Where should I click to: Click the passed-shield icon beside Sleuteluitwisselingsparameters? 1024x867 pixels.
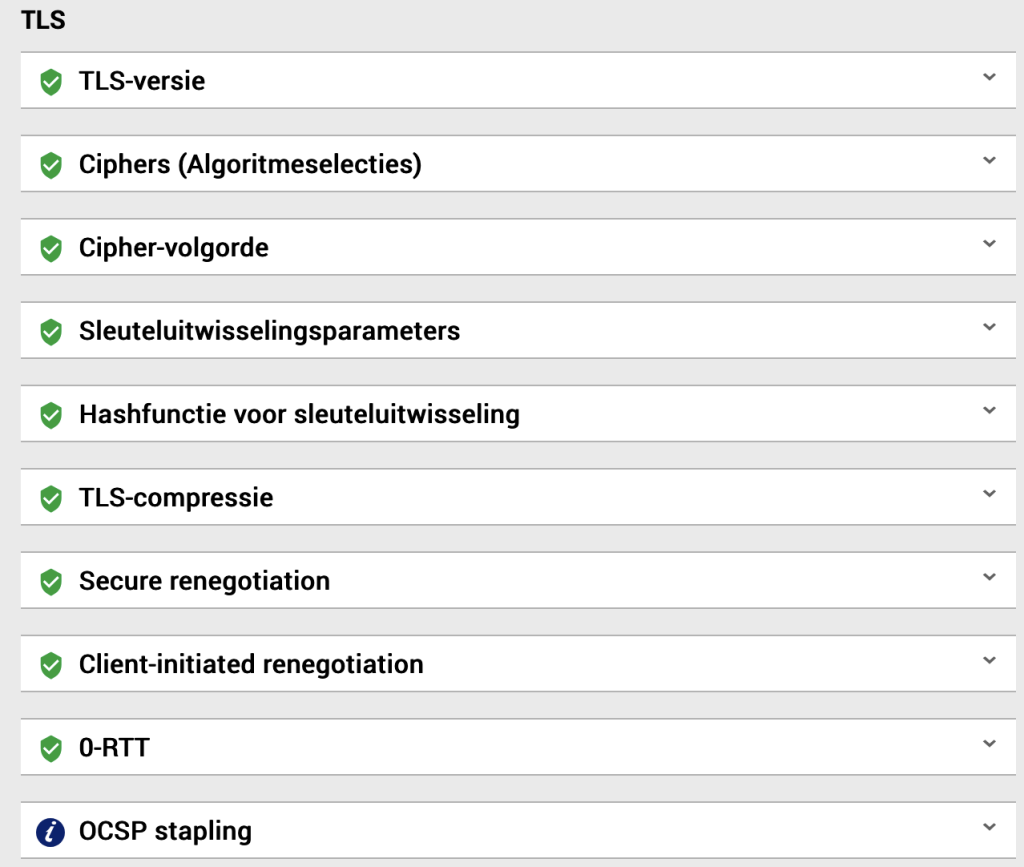51,332
